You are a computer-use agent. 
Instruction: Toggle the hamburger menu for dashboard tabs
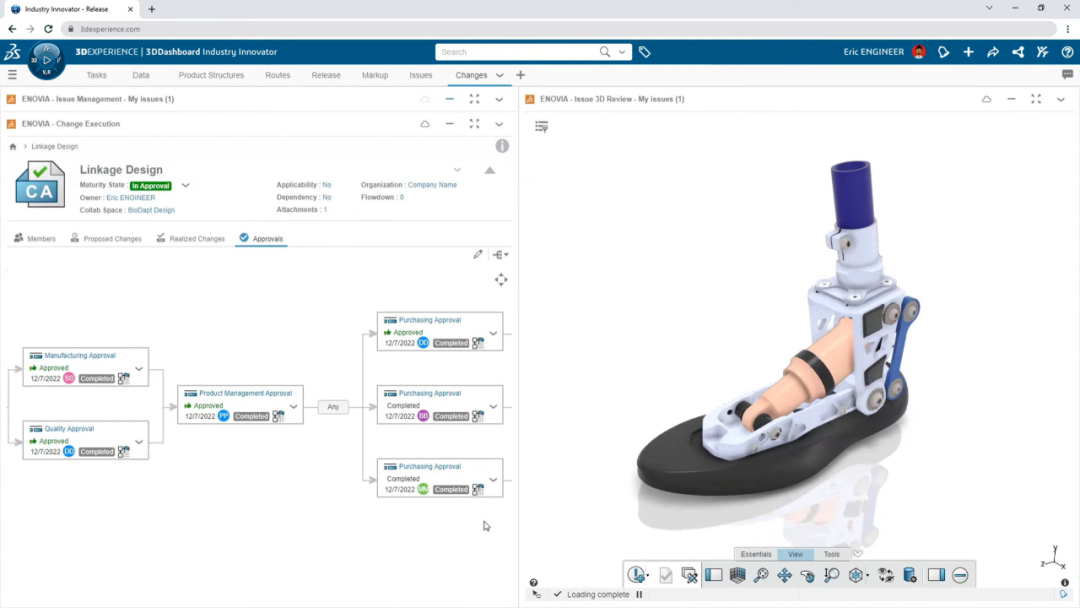tap(12, 75)
